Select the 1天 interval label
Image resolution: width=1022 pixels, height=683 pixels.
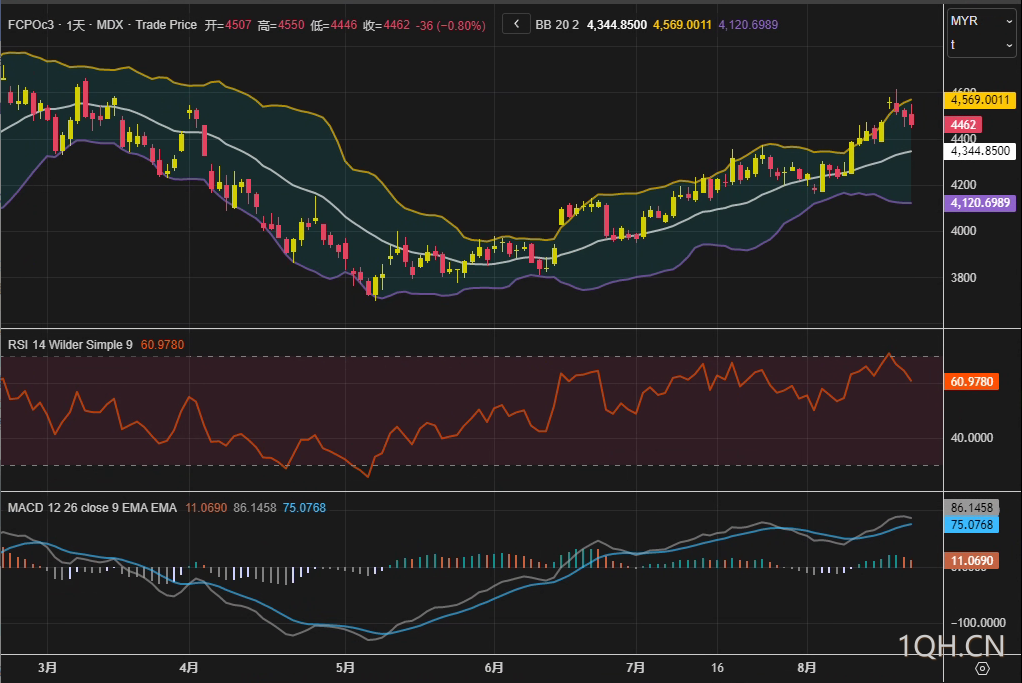click(76, 24)
